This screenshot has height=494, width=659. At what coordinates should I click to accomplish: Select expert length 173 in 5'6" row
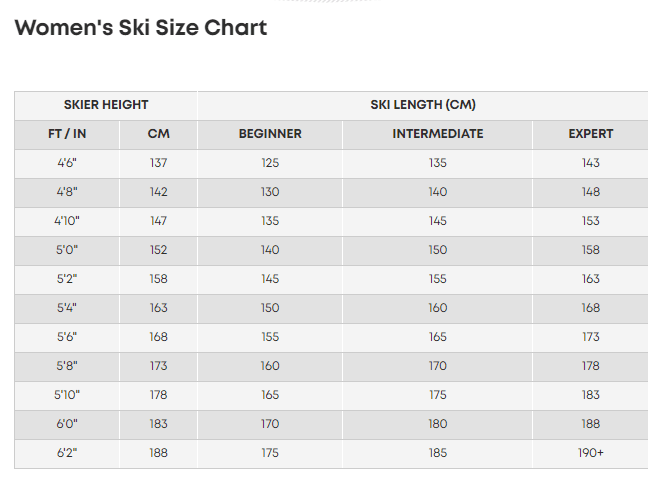pos(591,337)
